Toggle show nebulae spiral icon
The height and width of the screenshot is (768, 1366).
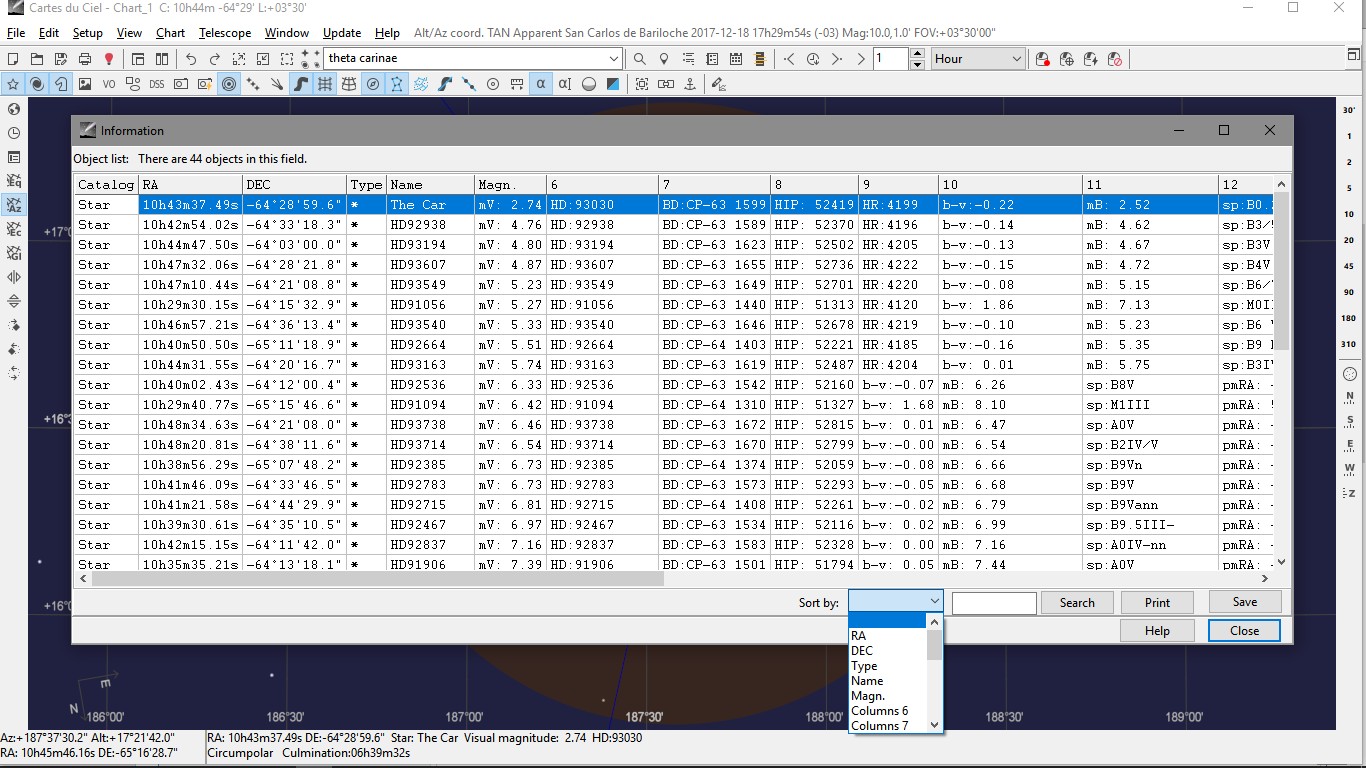coord(37,84)
